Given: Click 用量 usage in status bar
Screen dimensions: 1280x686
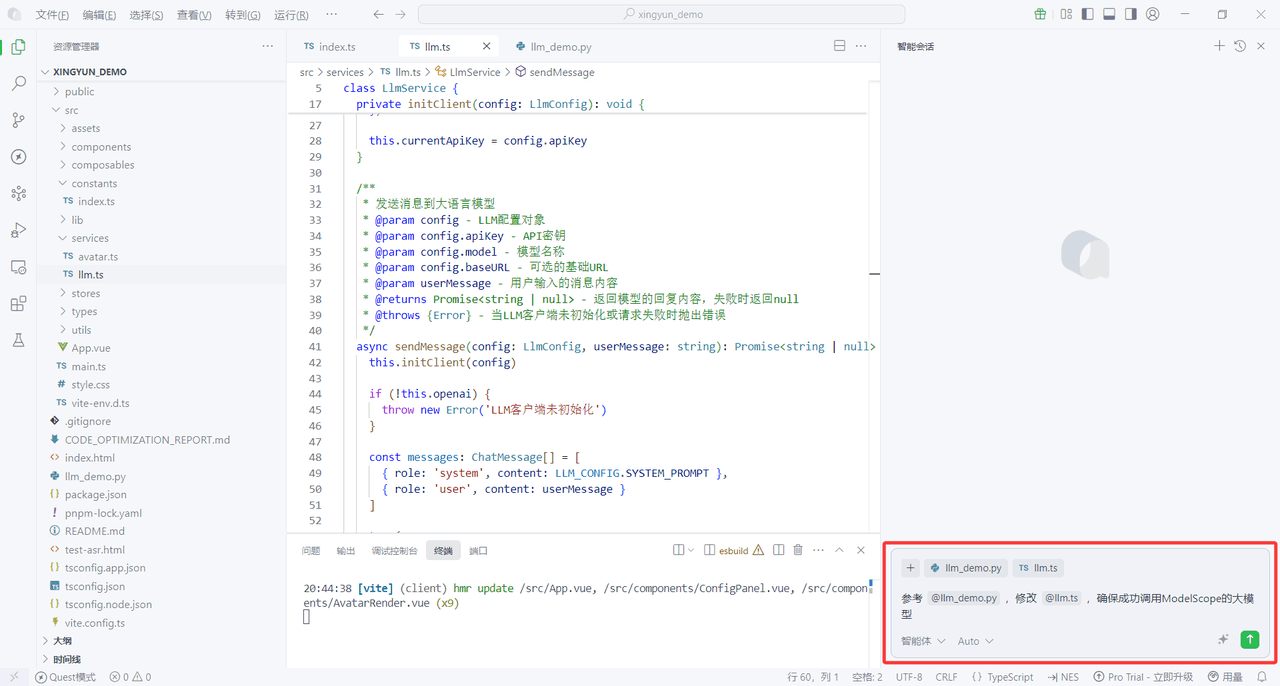Looking at the screenshot, I should pos(1225,677).
